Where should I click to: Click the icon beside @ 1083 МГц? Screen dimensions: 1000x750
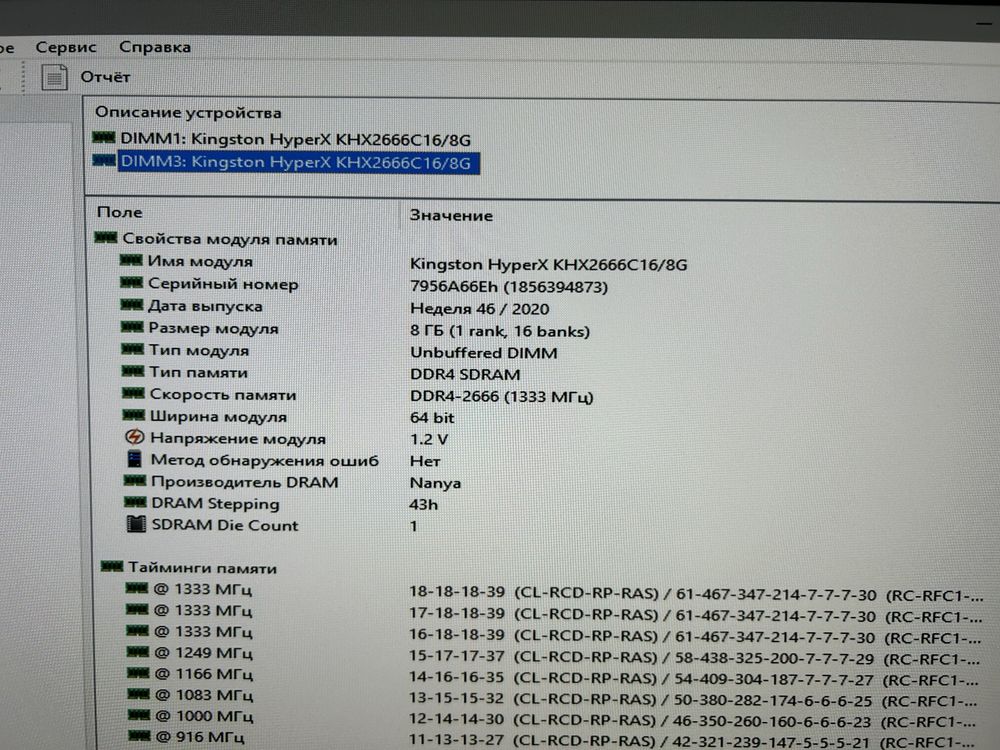coord(138,693)
